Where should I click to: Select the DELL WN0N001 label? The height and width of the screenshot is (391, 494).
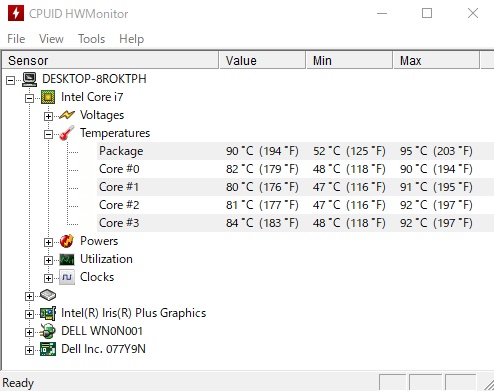tap(102, 331)
